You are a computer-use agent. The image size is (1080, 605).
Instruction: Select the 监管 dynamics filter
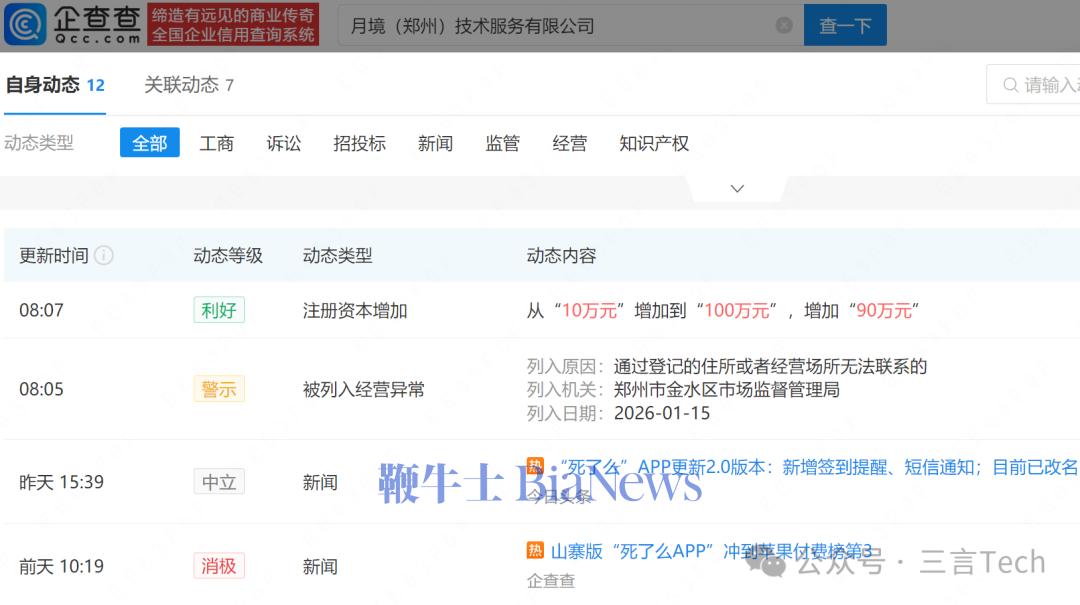(503, 143)
